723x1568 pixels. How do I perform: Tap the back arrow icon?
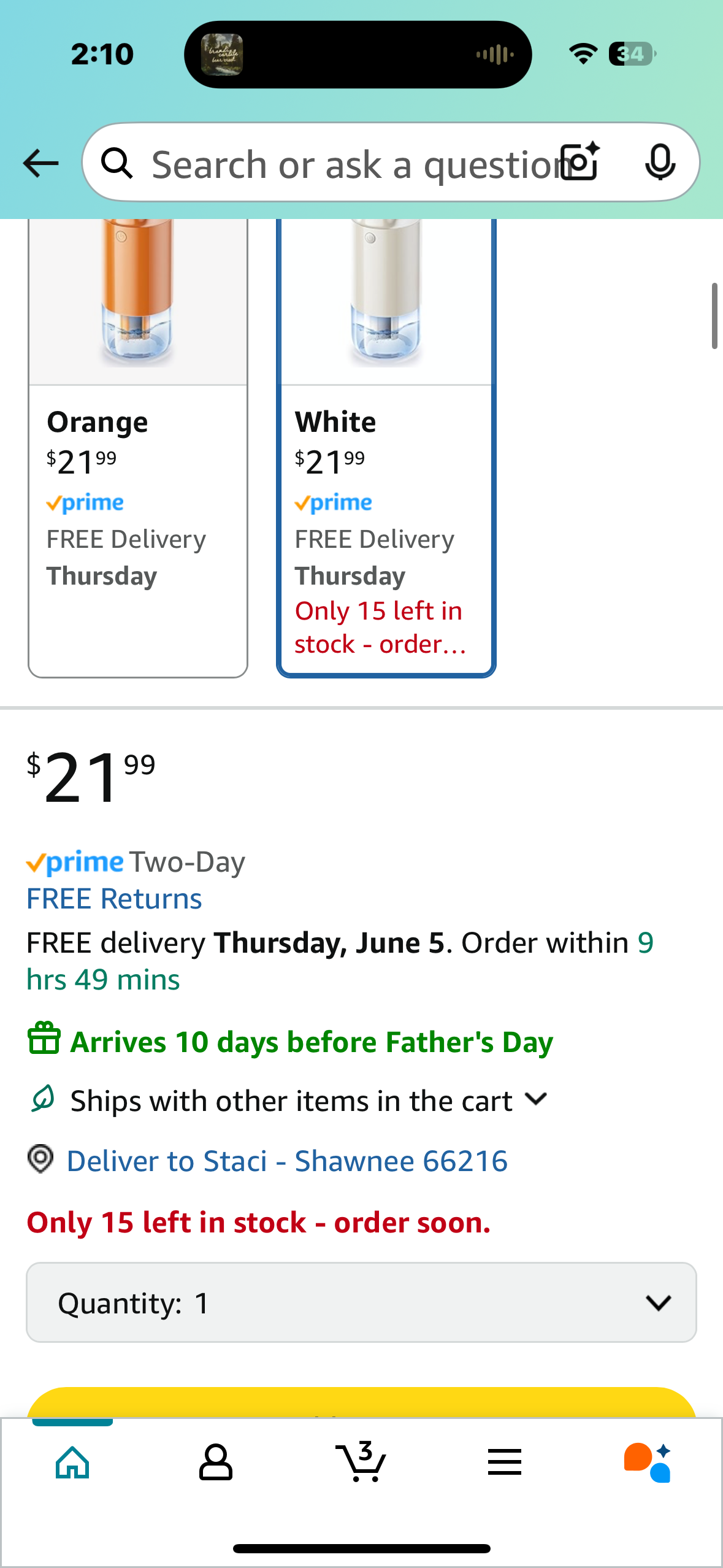tap(40, 163)
